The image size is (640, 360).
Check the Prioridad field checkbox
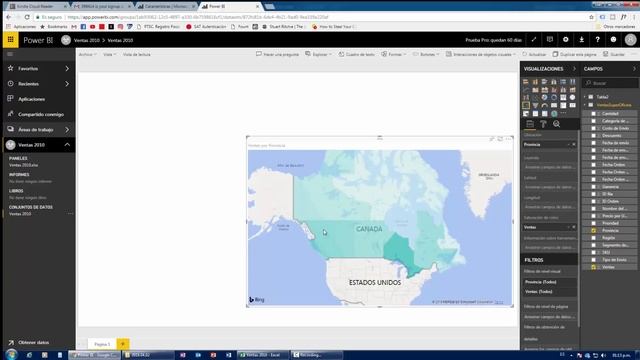[593, 223]
